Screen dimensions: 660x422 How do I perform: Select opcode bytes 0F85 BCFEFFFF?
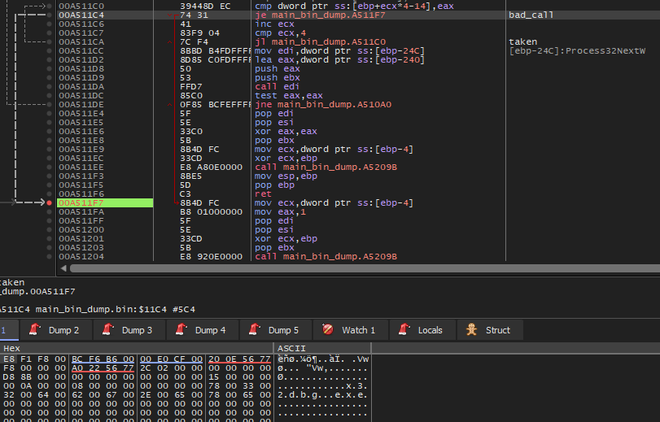click(216, 104)
